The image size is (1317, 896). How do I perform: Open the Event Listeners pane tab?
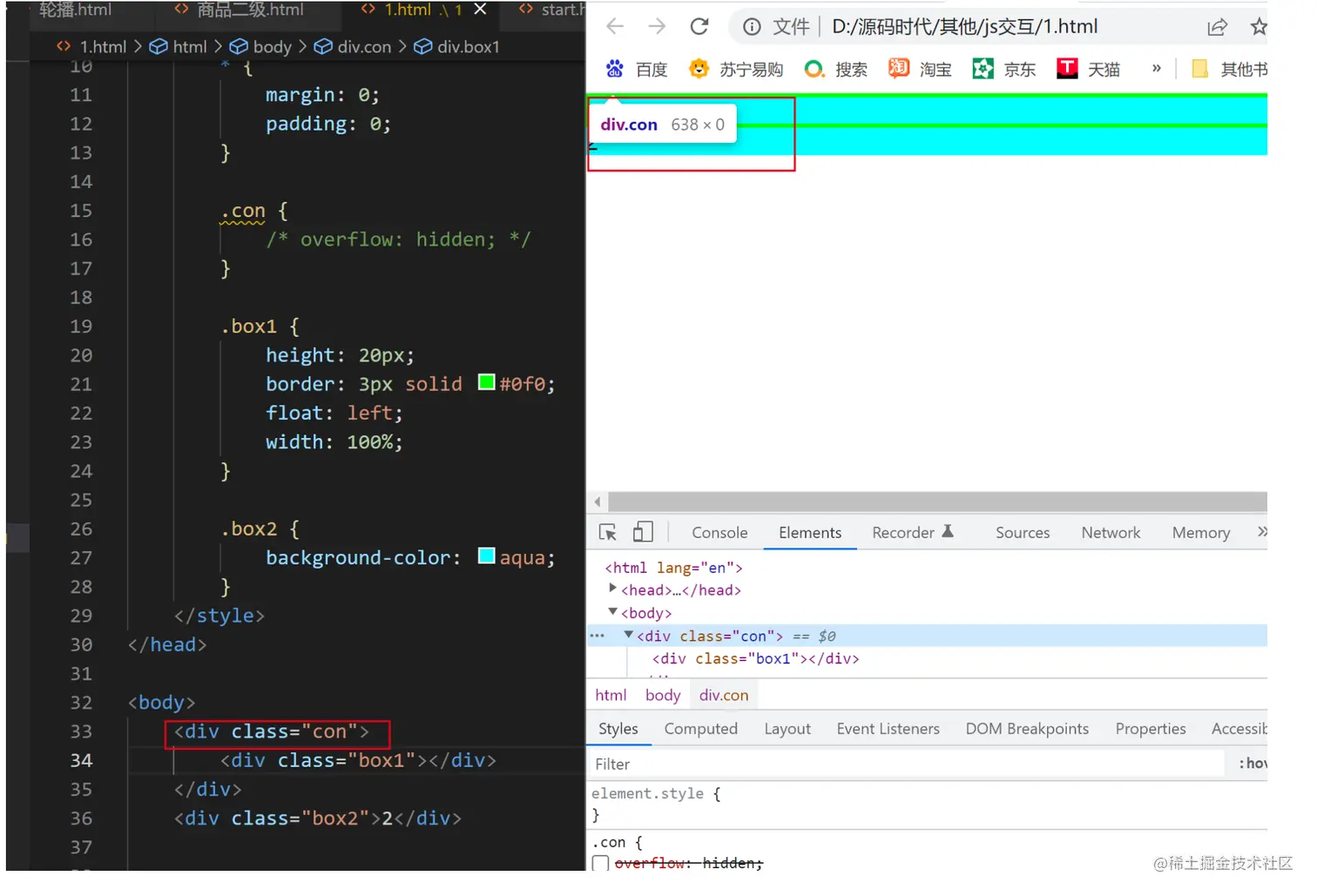click(x=888, y=729)
